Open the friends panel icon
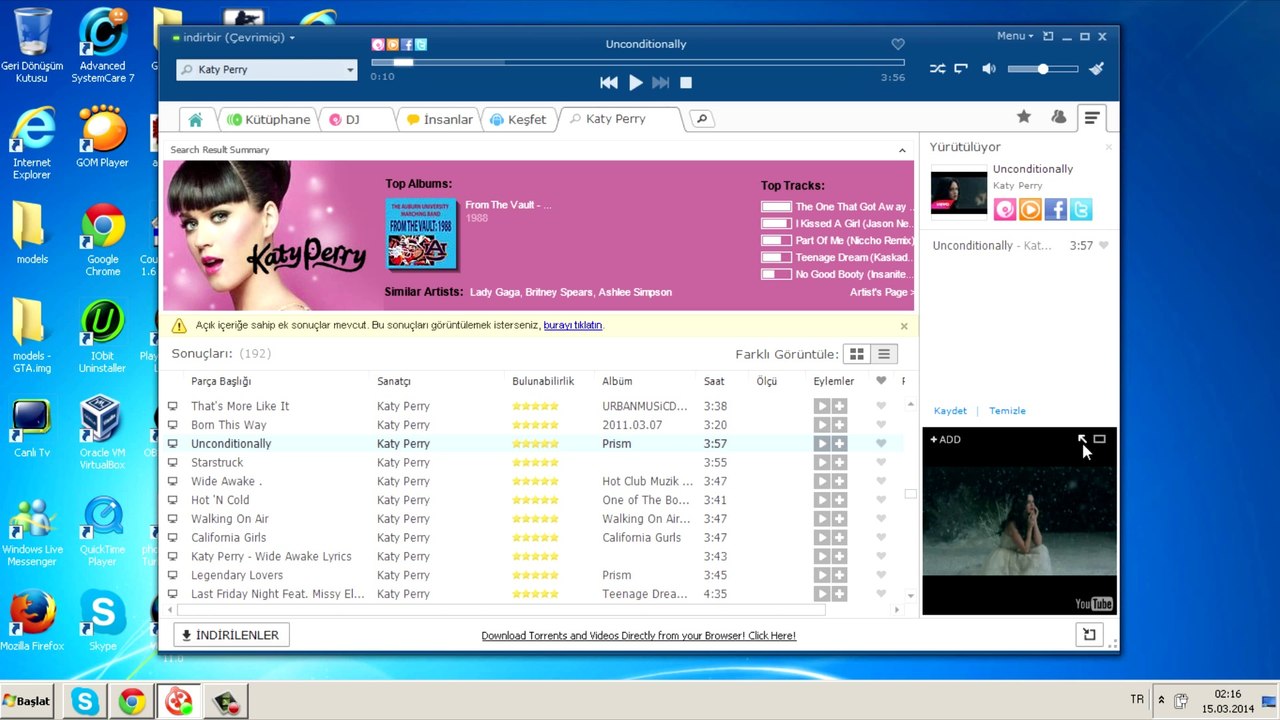The image size is (1280, 720). (x=1058, y=117)
